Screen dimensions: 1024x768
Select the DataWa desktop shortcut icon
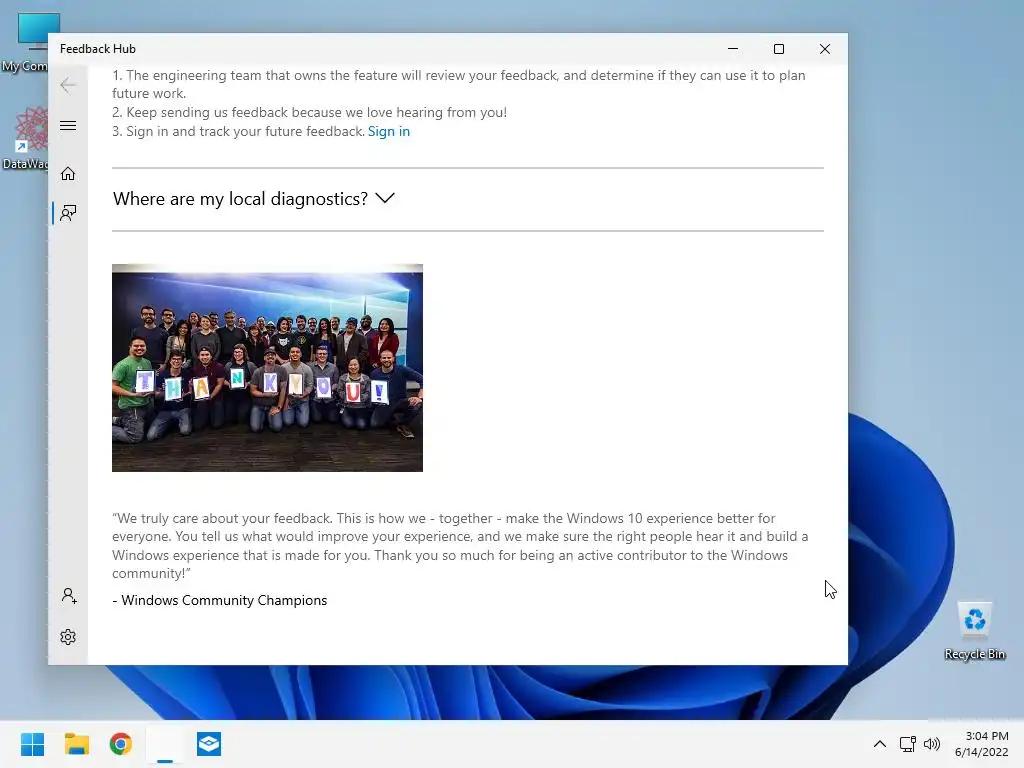pos(26,138)
